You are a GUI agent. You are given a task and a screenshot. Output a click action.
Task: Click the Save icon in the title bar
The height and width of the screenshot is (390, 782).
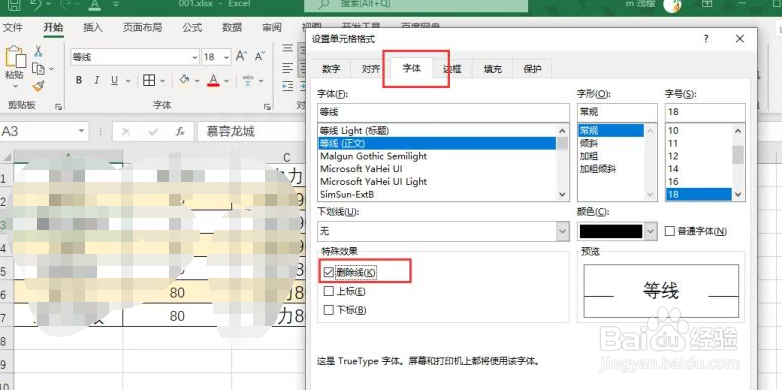(x=14, y=5)
